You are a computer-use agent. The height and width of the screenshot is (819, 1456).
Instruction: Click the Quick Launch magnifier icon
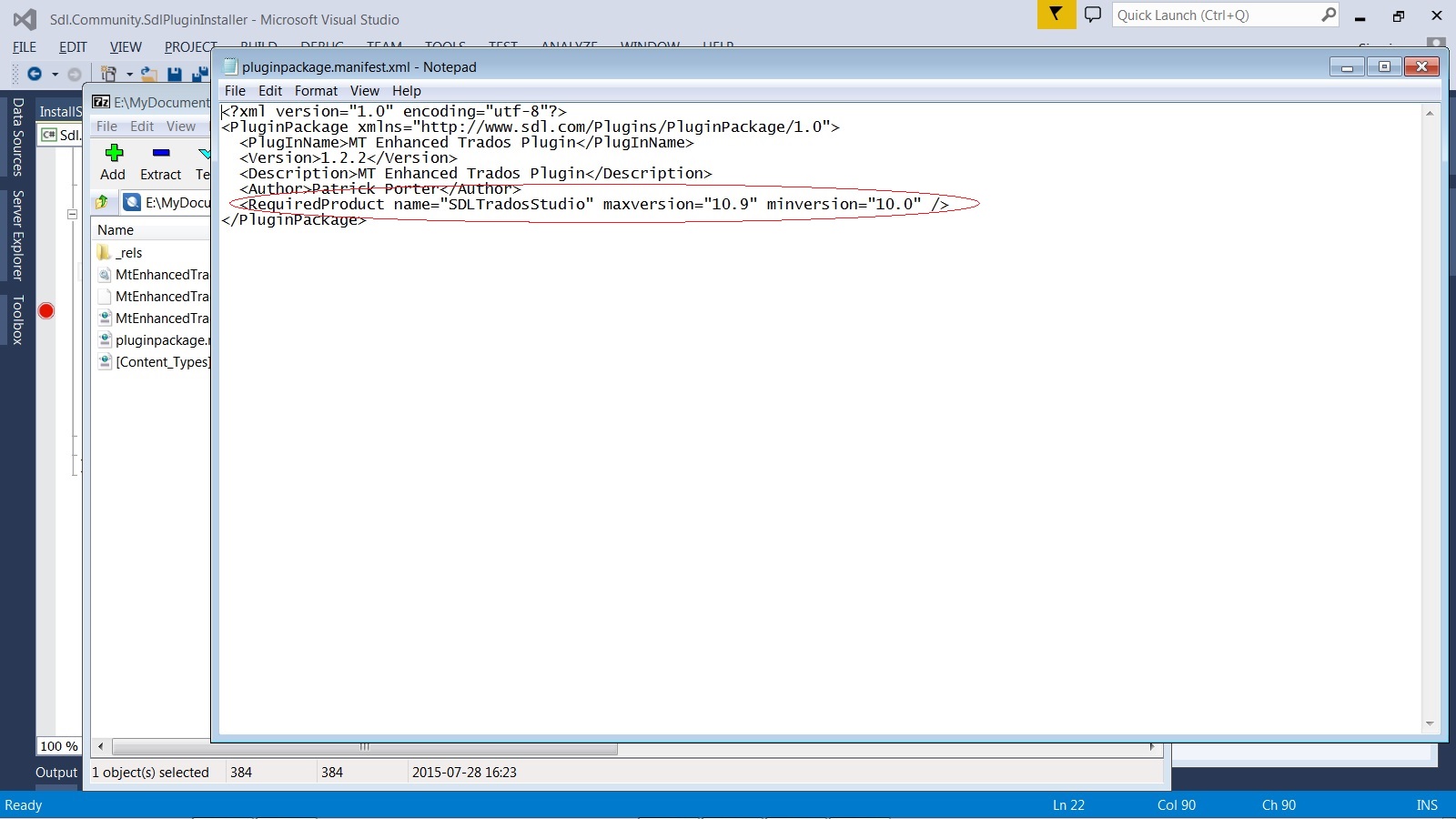point(1328,15)
